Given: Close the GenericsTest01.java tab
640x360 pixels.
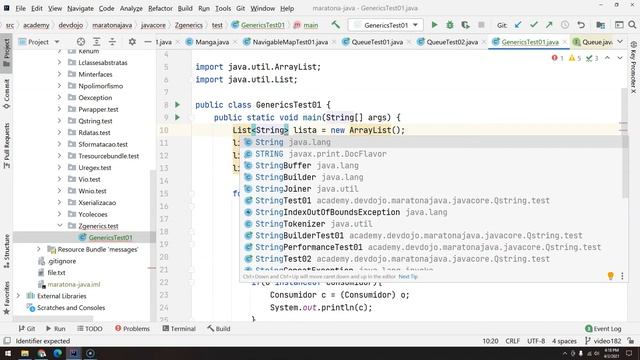Looking at the screenshot, I should tap(564, 42).
